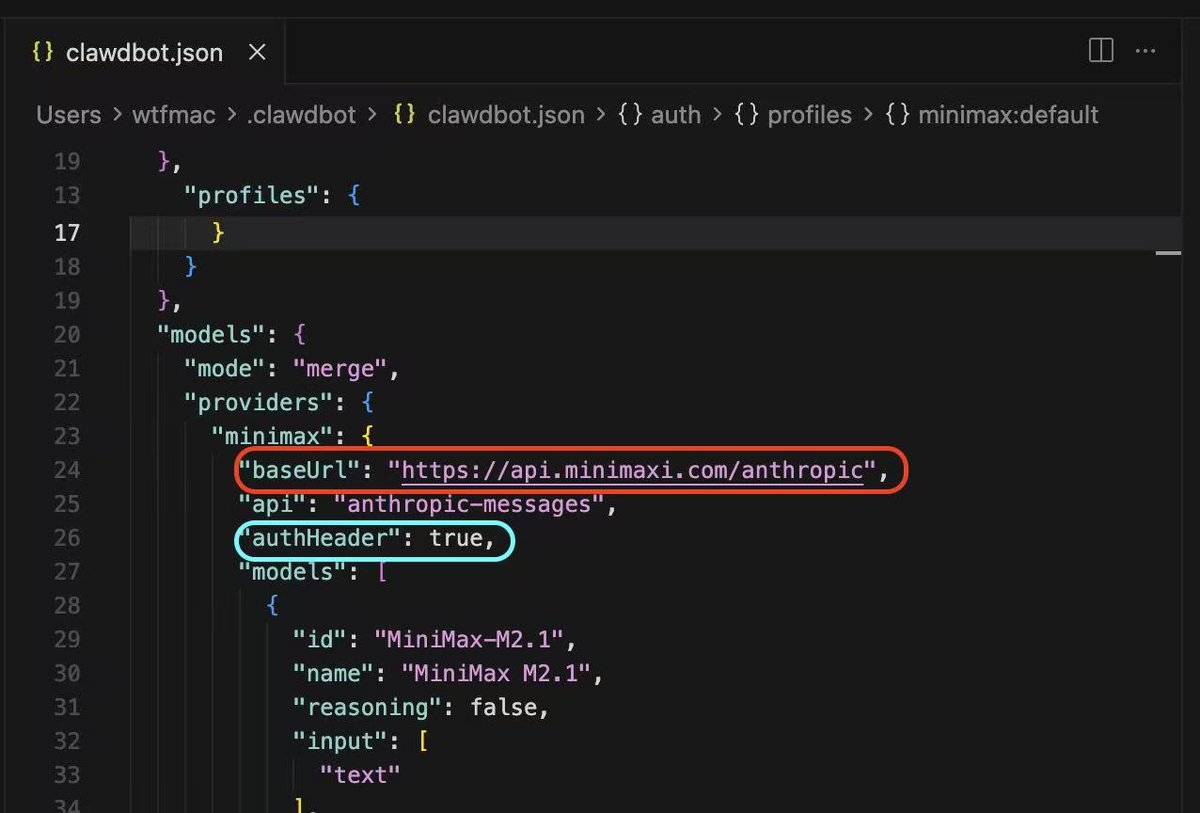Open the https://api.minimaxi.com/anthropic URL link
This screenshot has height=813, width=1200.
[x=632, y=469]
